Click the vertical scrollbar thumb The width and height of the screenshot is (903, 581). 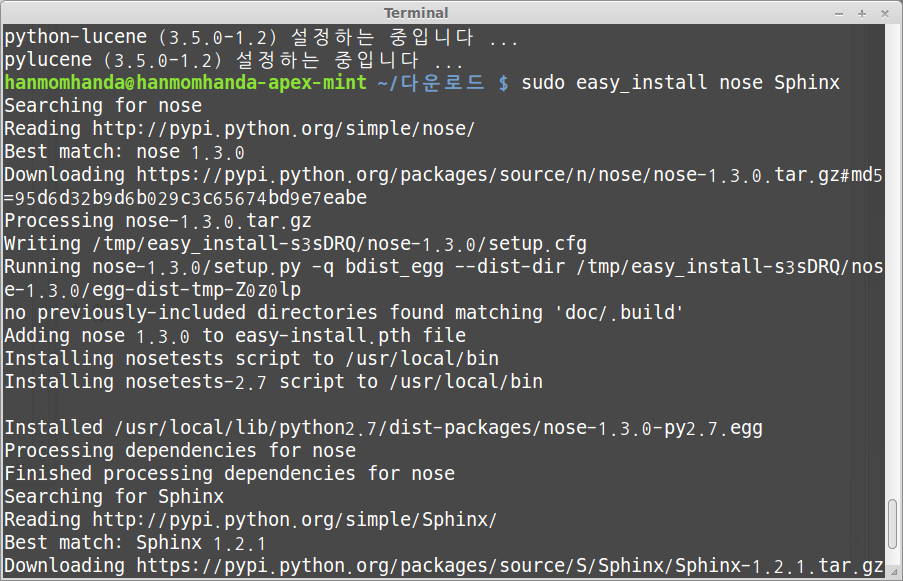coord(893,523)
